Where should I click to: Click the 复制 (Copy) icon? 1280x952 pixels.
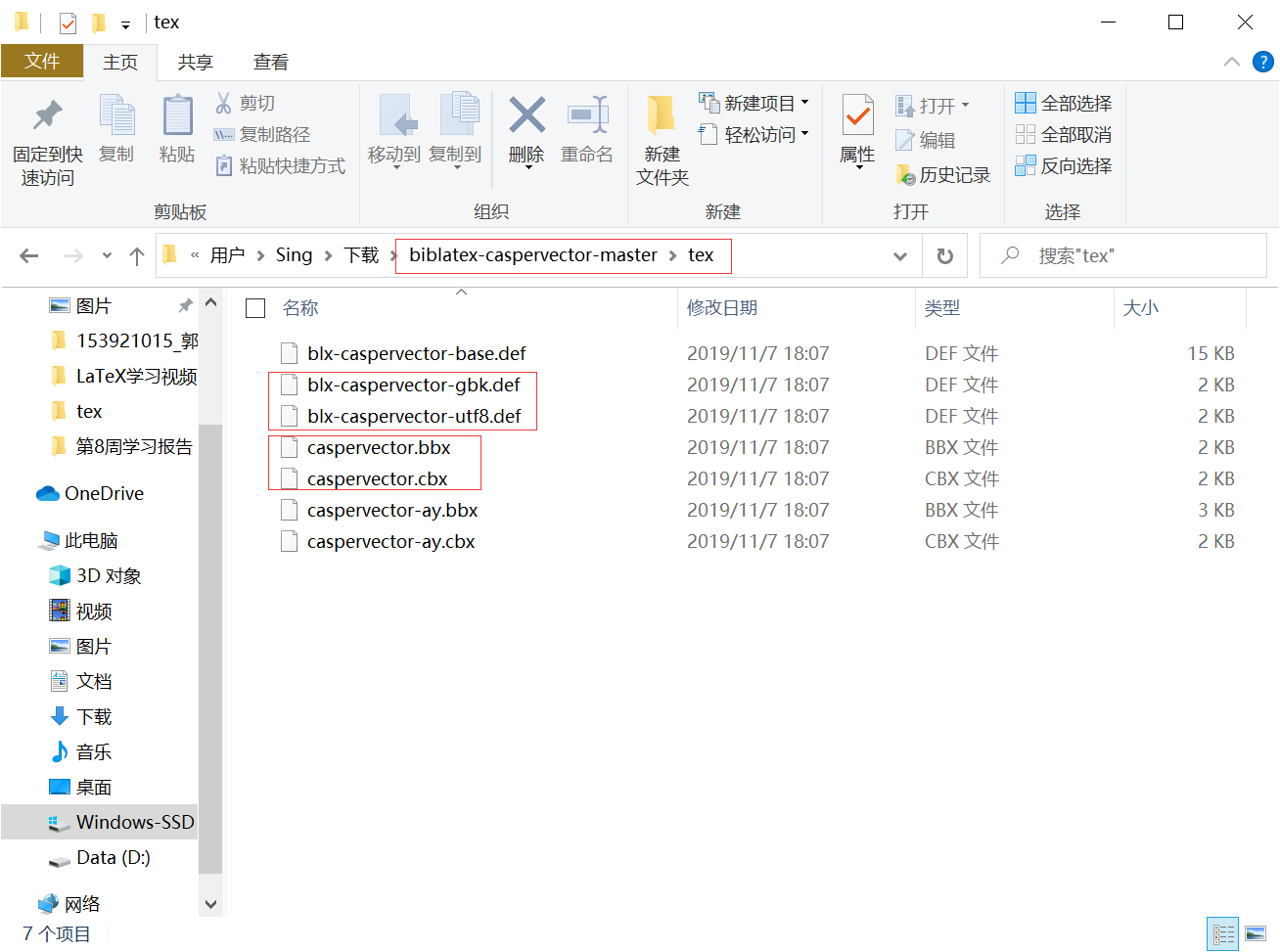point(116,137)
